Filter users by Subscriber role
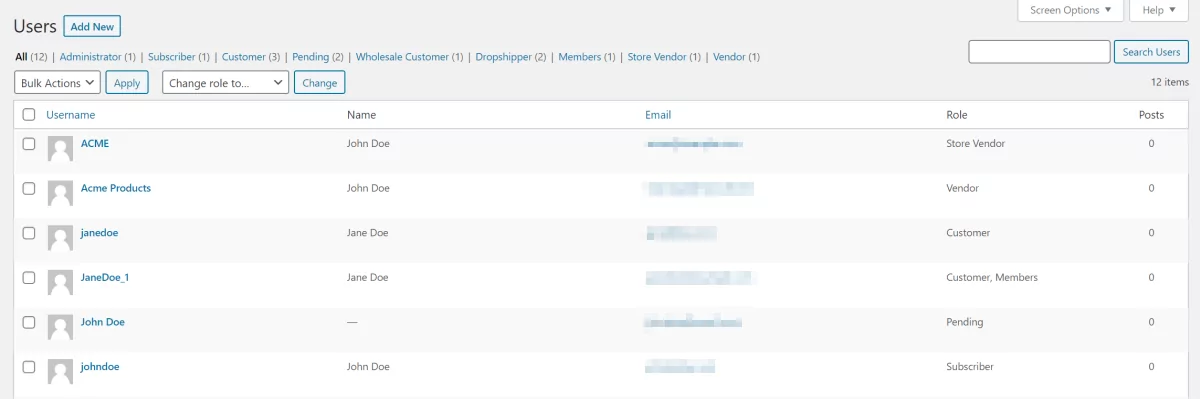The width and height of the screenshot is (1200, 399). point(171,57)
